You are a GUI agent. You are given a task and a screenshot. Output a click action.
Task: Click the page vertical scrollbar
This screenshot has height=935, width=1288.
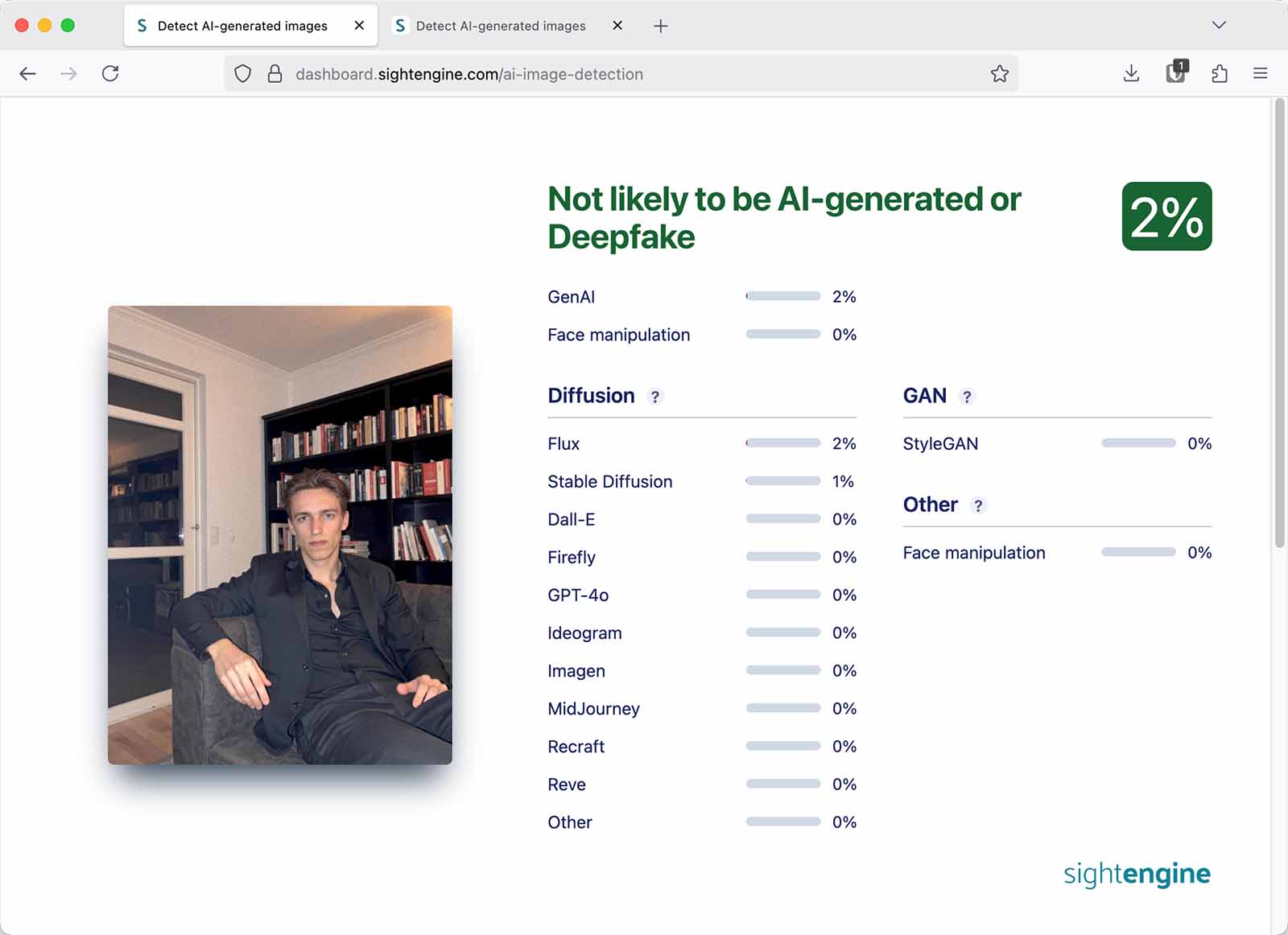coord(1279,322)
